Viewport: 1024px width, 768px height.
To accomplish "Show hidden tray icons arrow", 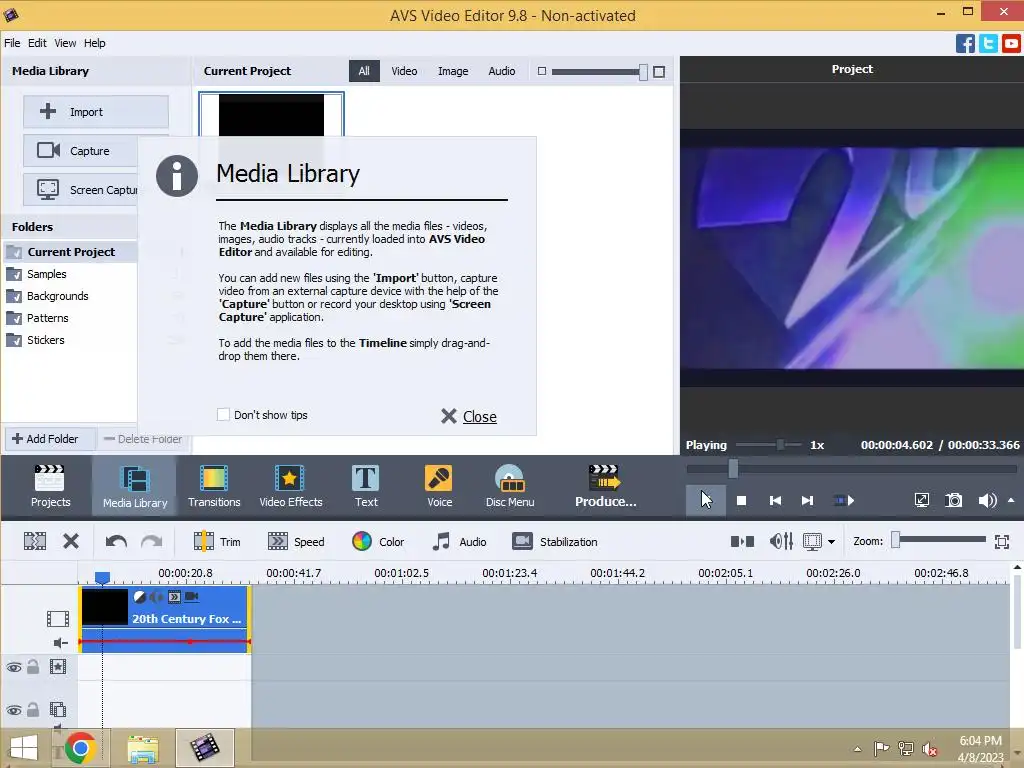I will pos(857,749).
